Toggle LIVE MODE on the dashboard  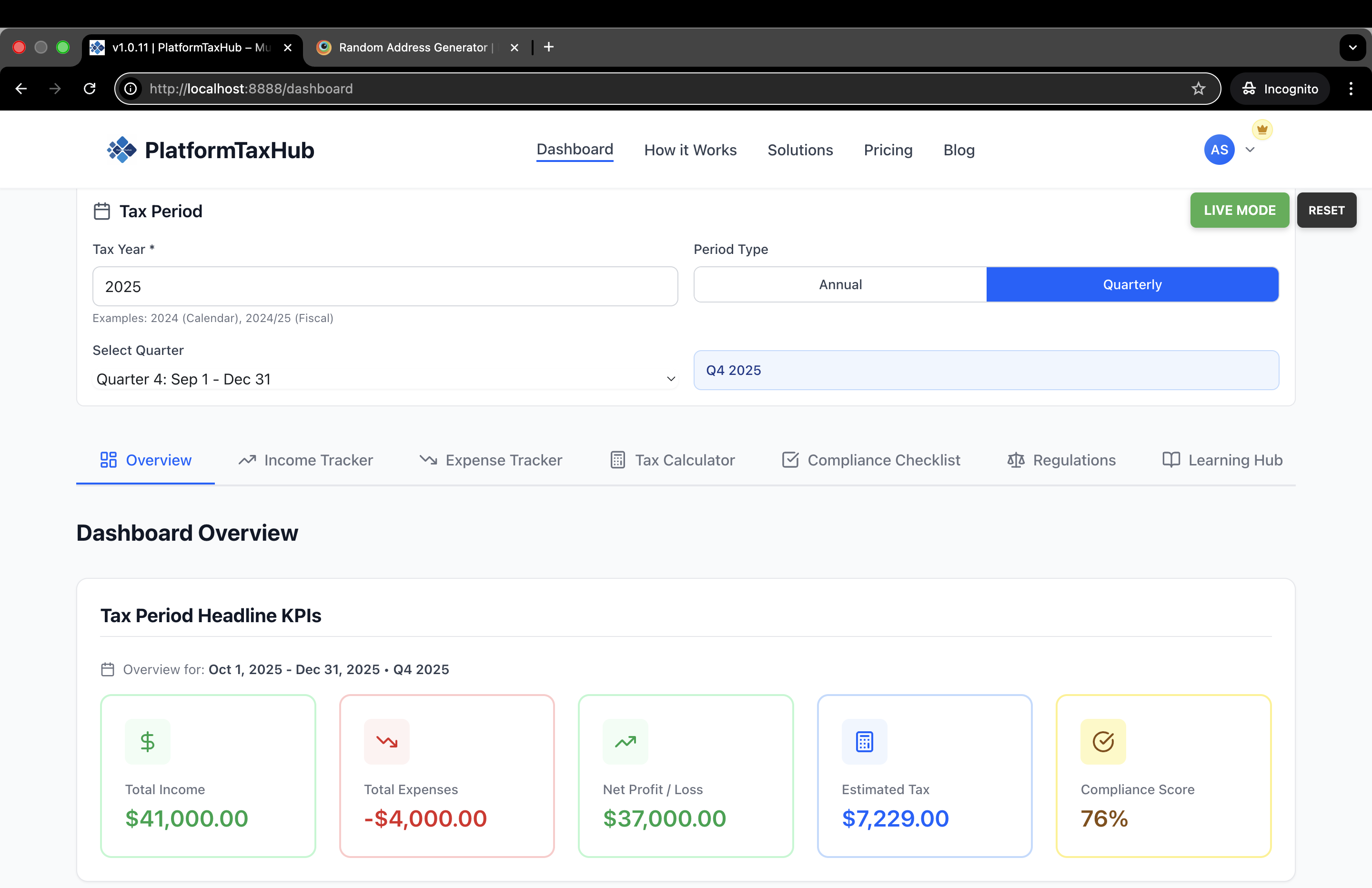[x=1240, y=210]
